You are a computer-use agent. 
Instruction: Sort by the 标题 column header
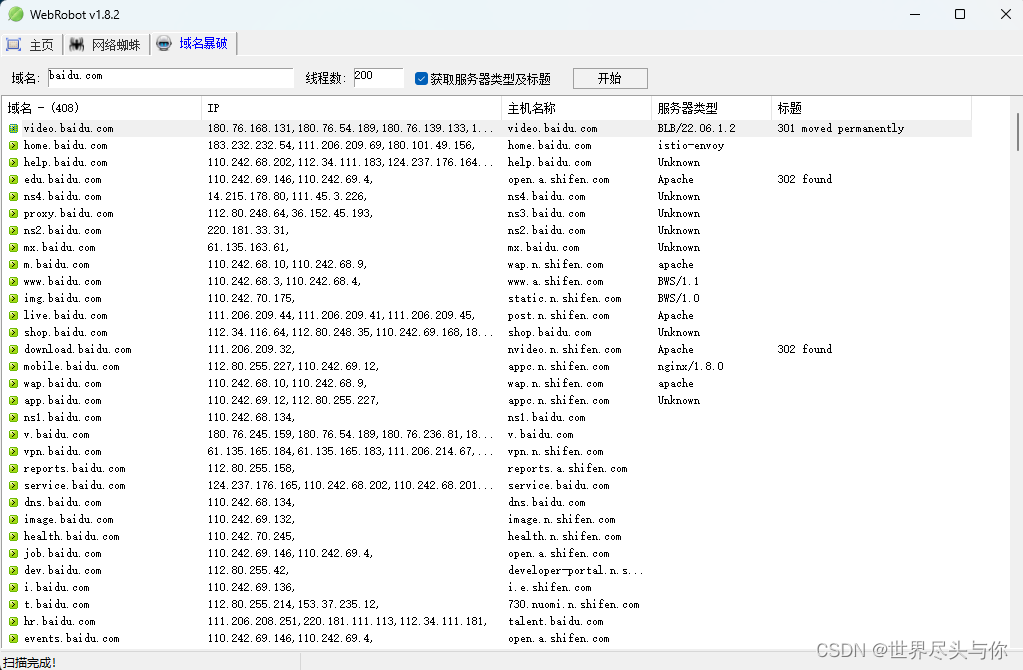click(x=871, y=108)
